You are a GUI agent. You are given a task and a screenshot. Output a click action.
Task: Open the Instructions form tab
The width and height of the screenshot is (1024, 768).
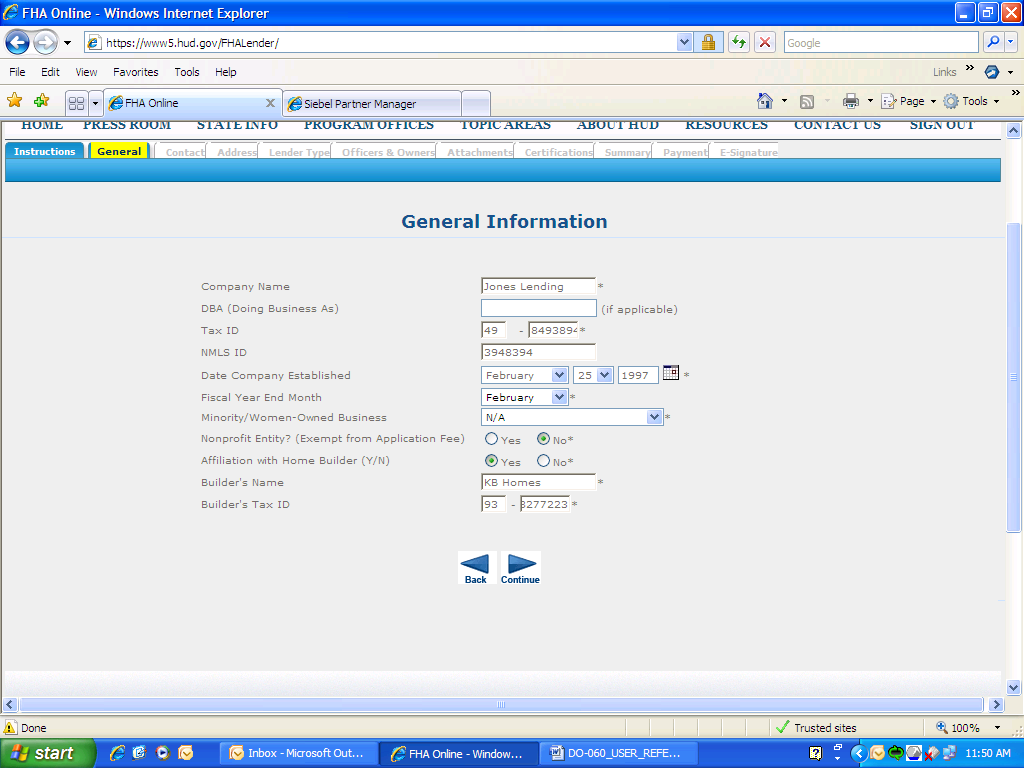click(x=45, y=151)
